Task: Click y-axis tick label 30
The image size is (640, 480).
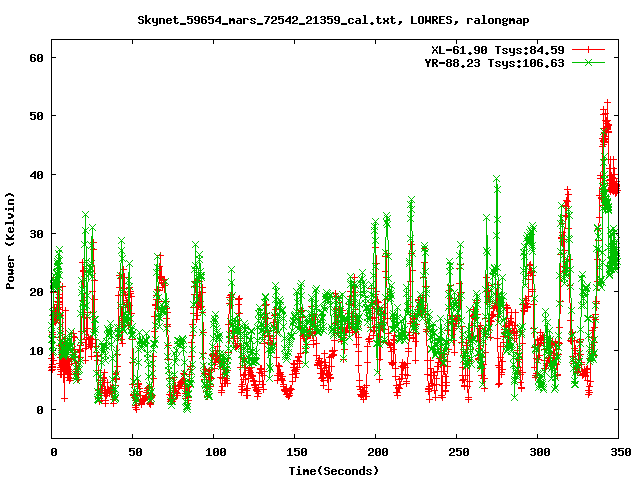Action: [x=36, y=234]
